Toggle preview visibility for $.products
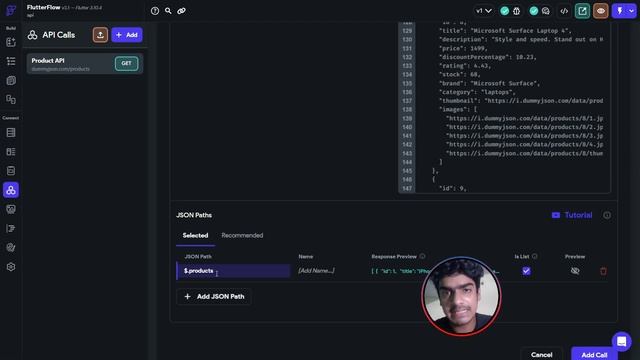This screenshot has height=360, width=640. coord(575,271)
